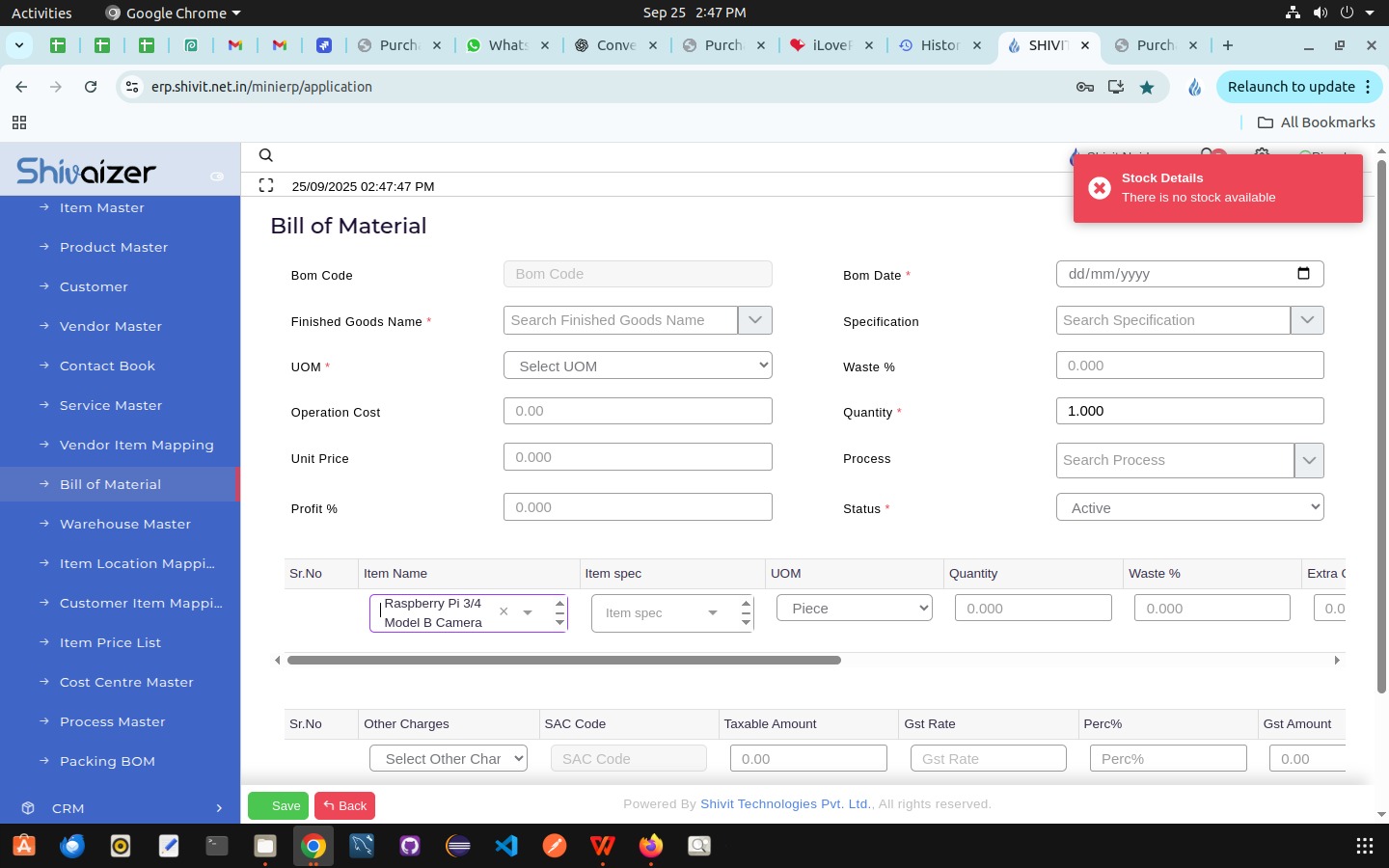
Task: Bookmark this page with the star icon
Action: coord(1147,87)
